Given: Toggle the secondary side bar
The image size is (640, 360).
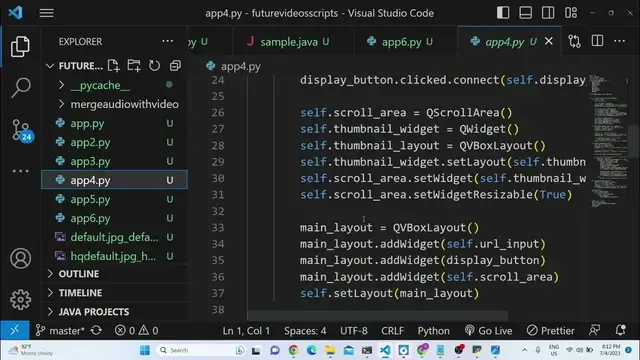Looking at the screenshot, I should (548, 13).
